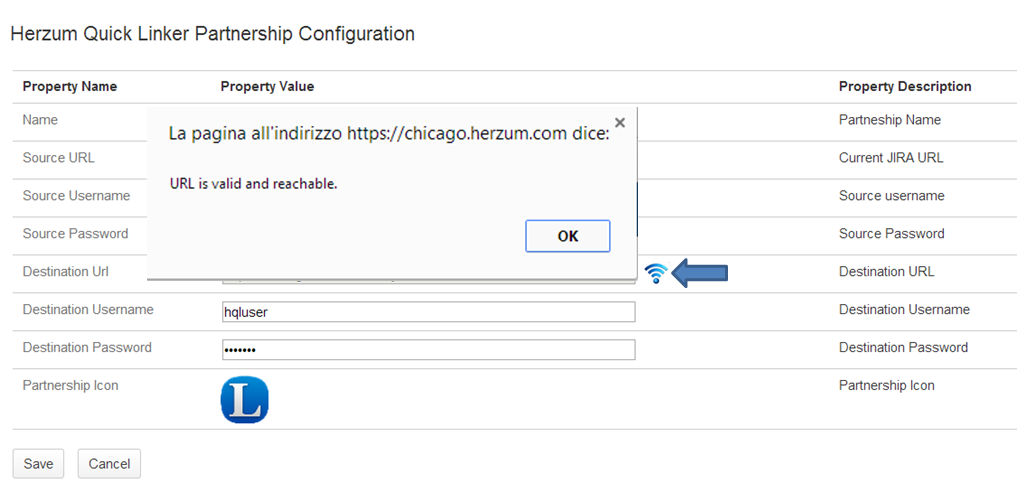Select the Source URL property label

coord(59,158)
